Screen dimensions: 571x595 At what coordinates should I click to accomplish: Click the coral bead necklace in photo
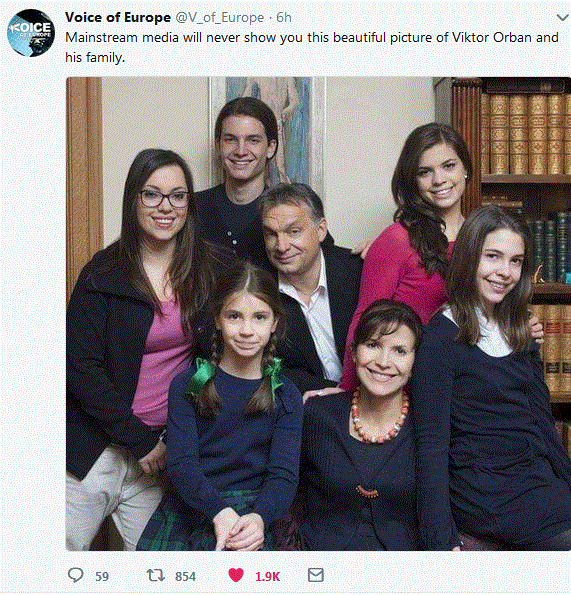[379, 419]
